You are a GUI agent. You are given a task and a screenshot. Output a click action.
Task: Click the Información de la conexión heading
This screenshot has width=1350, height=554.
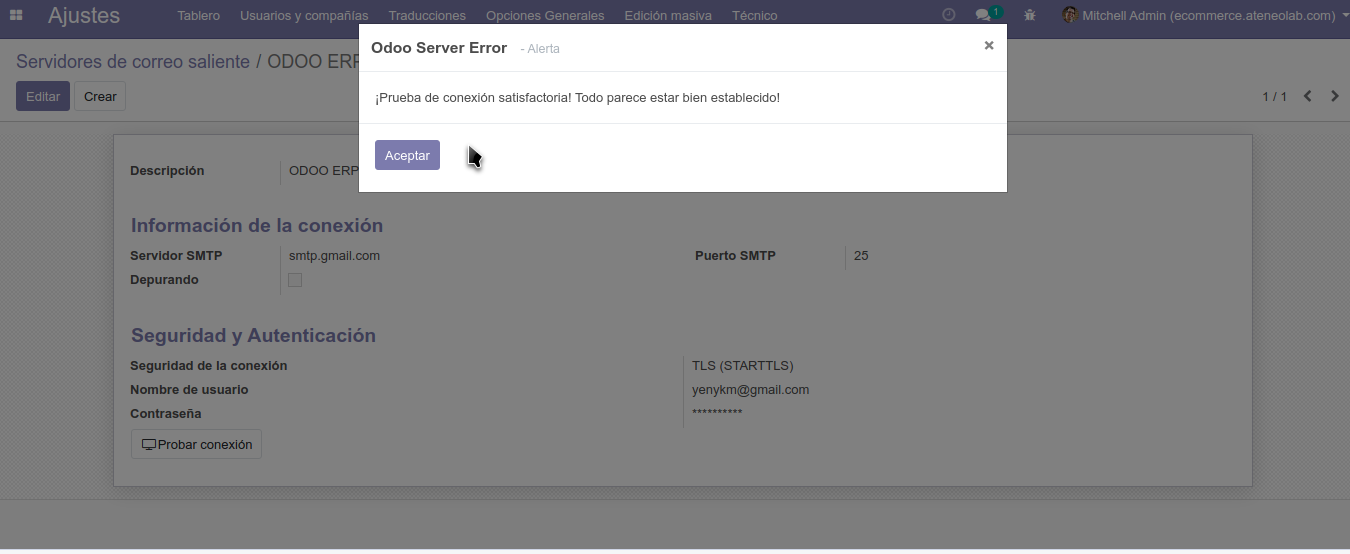(257, 225)
